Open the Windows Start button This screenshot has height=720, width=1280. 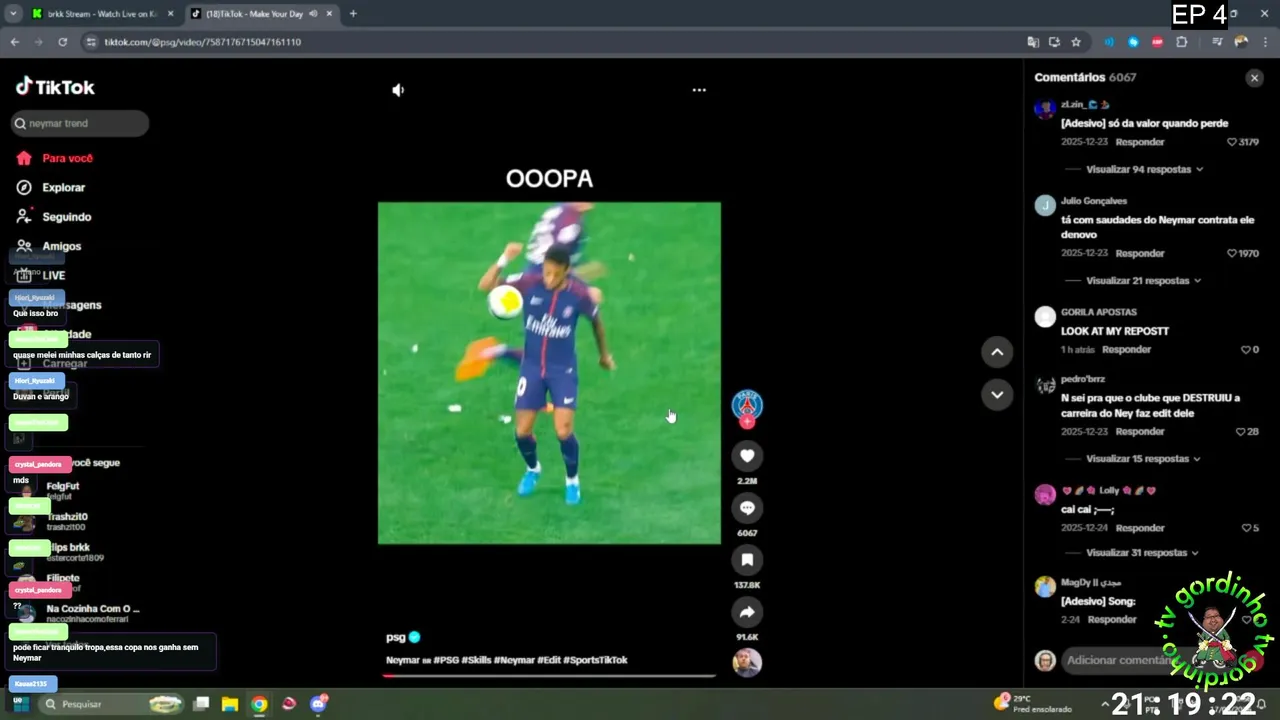click(19, 704)
